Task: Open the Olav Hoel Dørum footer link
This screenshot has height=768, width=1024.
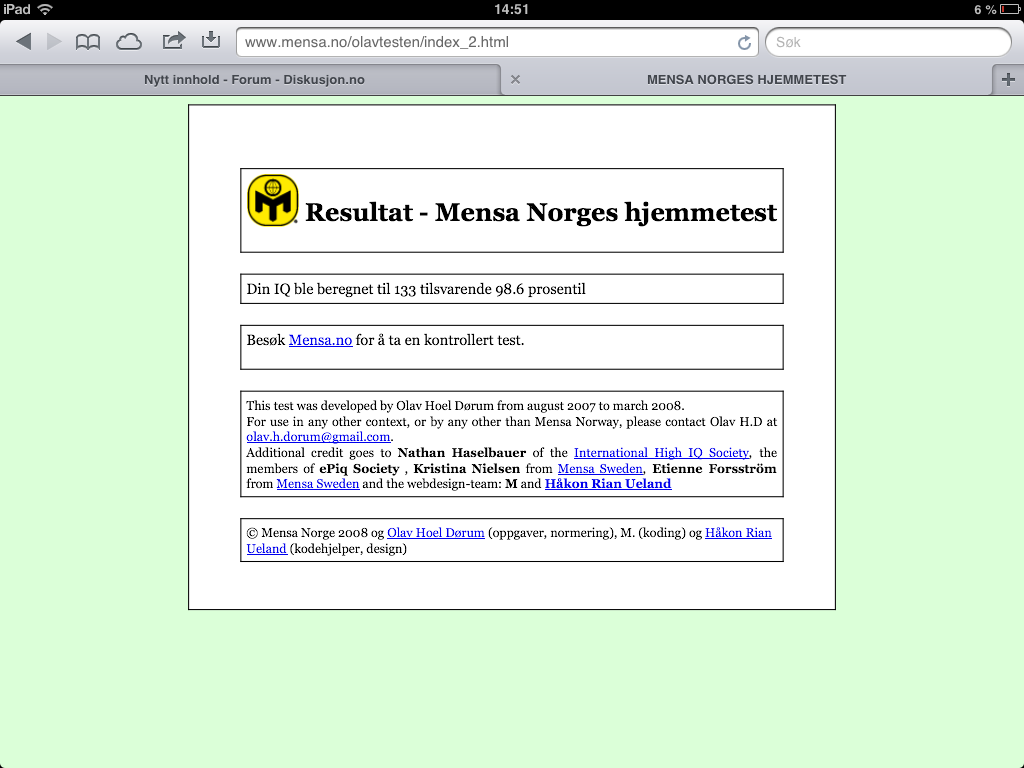Action: pos(436,533)
